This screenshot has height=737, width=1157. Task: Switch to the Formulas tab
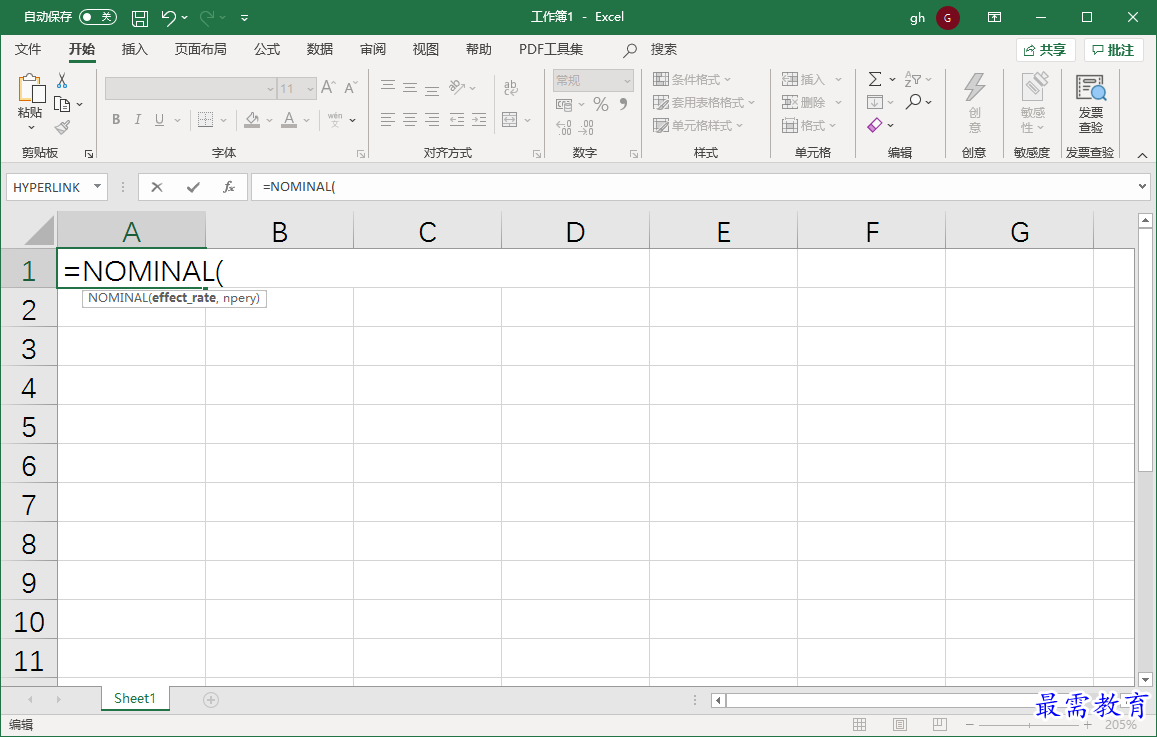pyautogui.click(x=266, y=49)
